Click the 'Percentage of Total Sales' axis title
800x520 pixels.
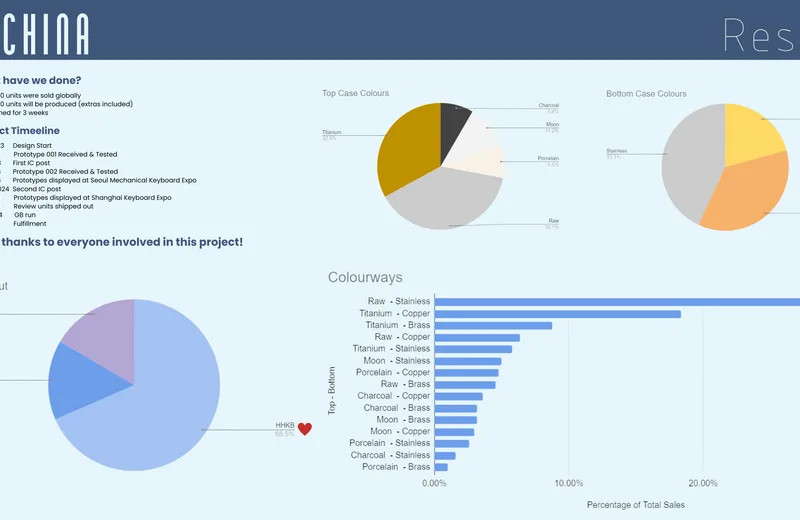636,505
